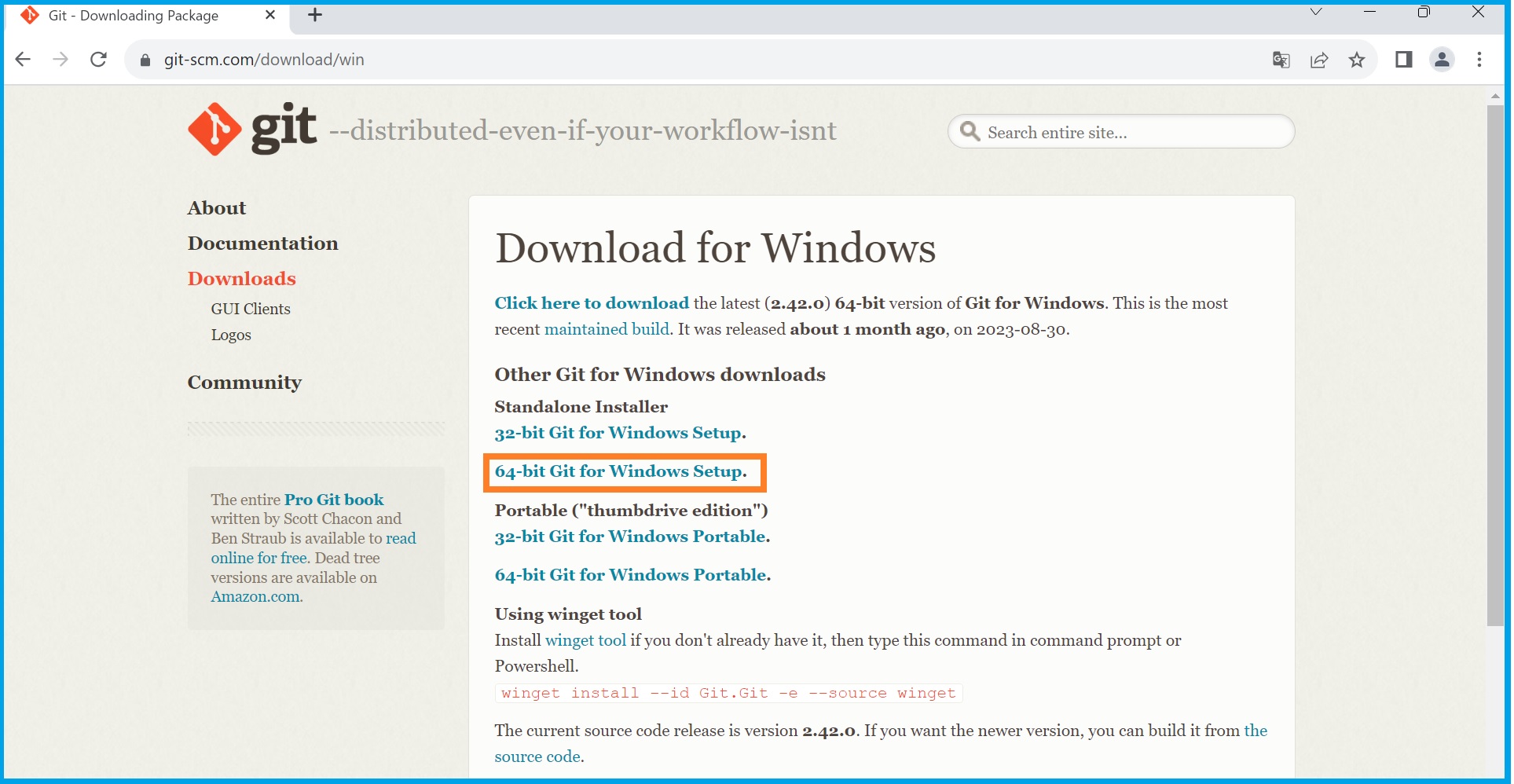Open the tab actions chevron

pos(1315,12)
